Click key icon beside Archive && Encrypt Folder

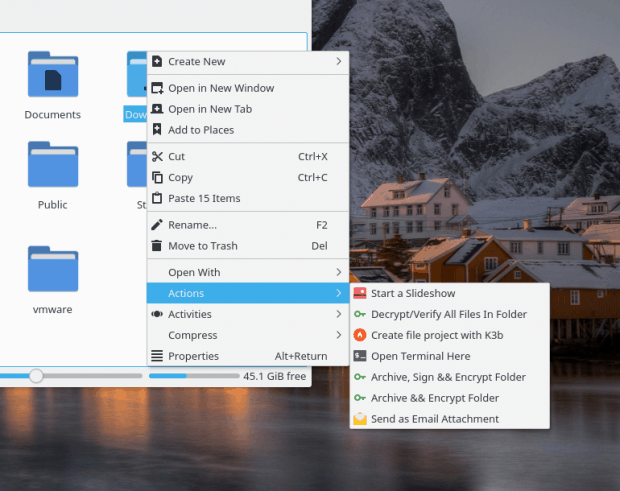(360, 398)
